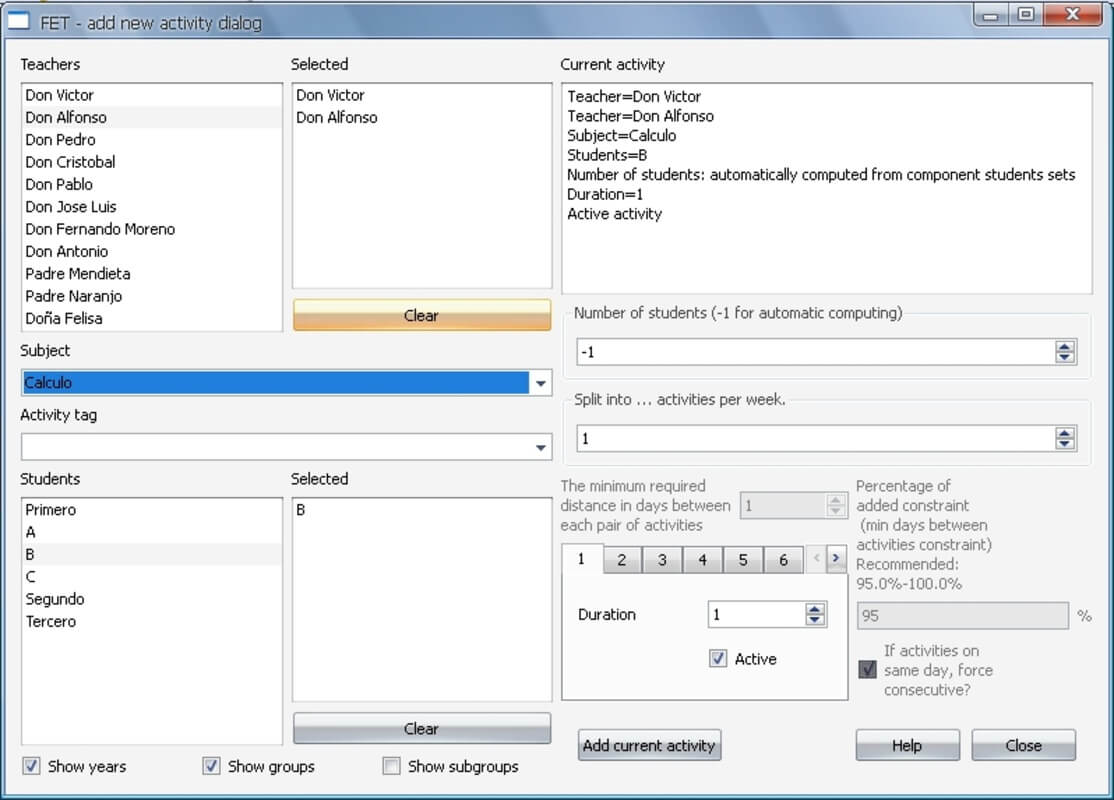
Task: Decrease split activities per week spinner
Action: [x=1065, y=444]
